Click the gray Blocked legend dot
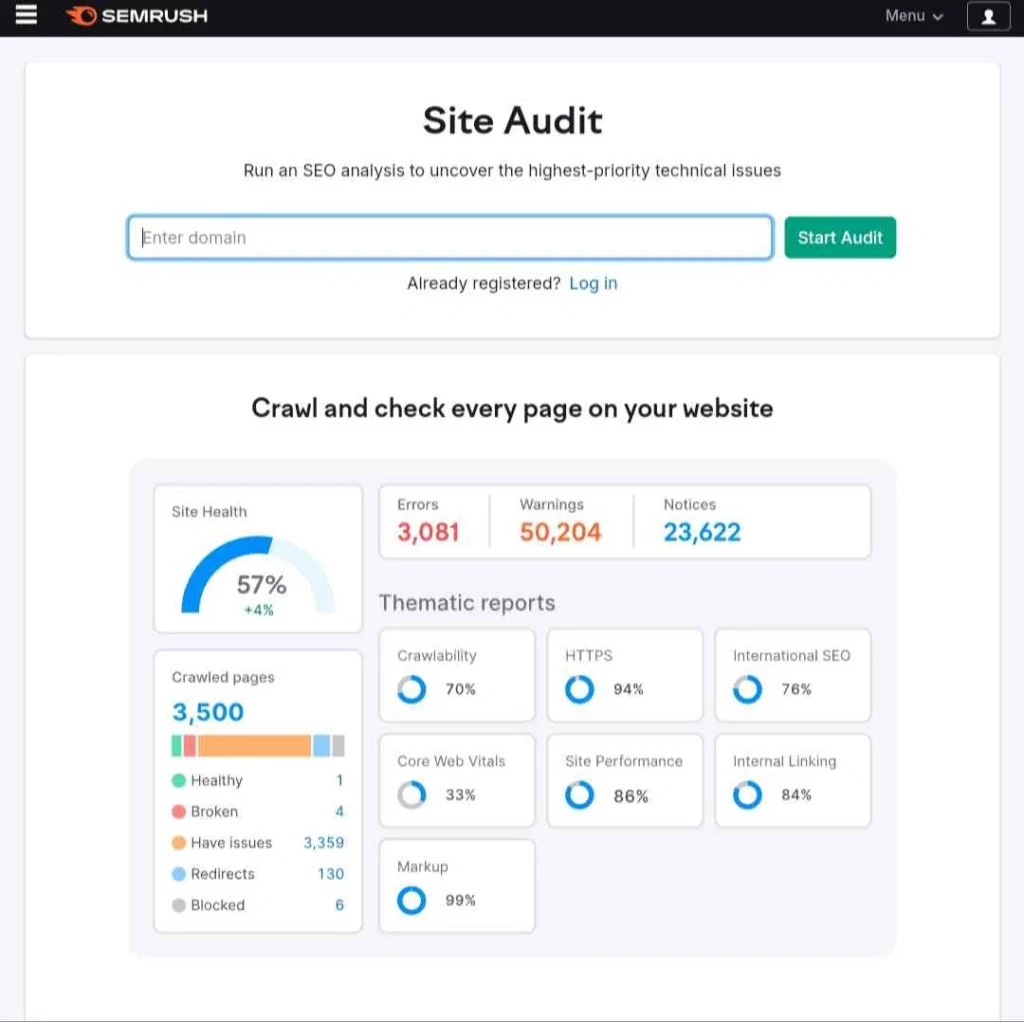This screenshot has height=1022, width=1024. click(x=178, y=905)
